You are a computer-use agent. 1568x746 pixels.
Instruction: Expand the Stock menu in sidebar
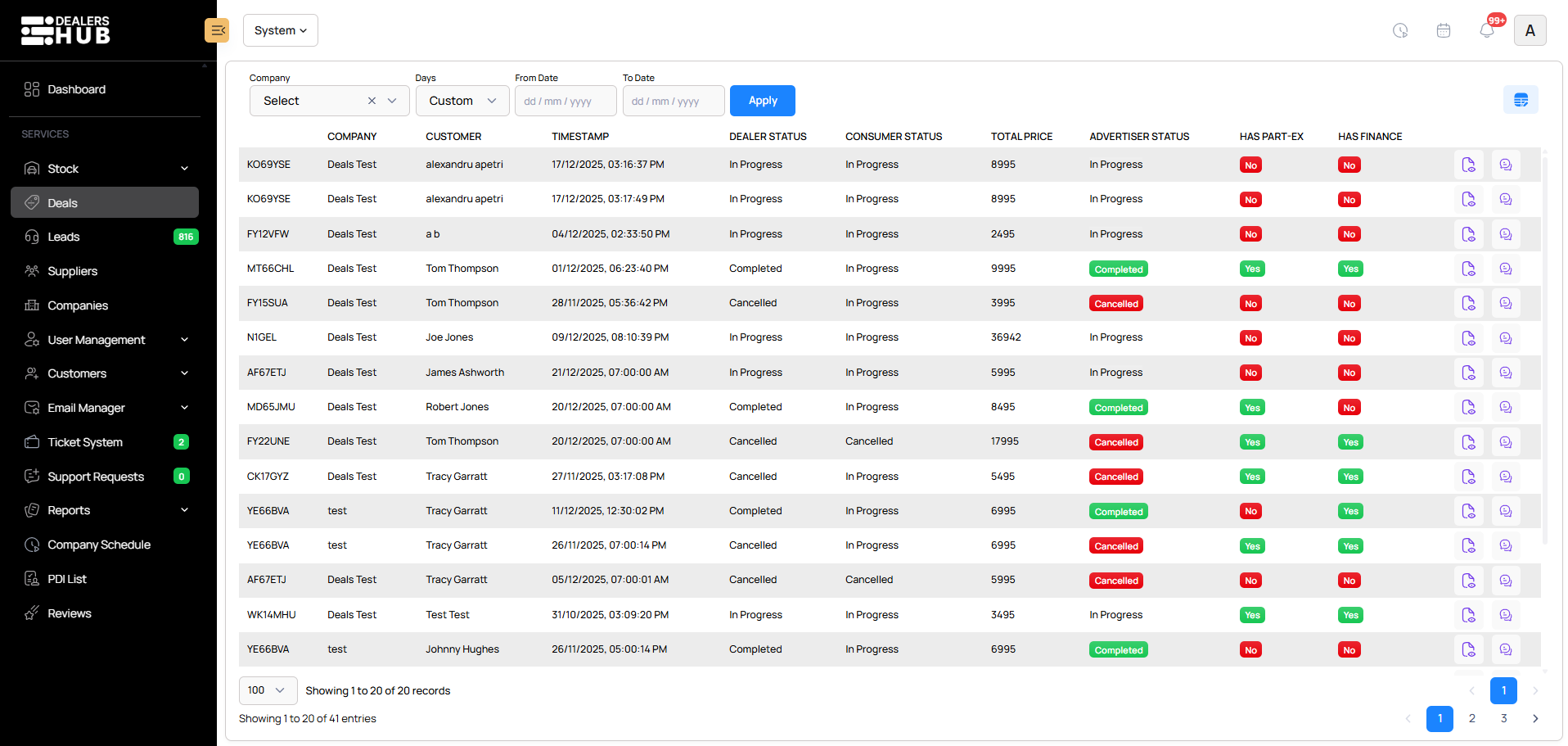pyautogui.click(x=105, y=169)
